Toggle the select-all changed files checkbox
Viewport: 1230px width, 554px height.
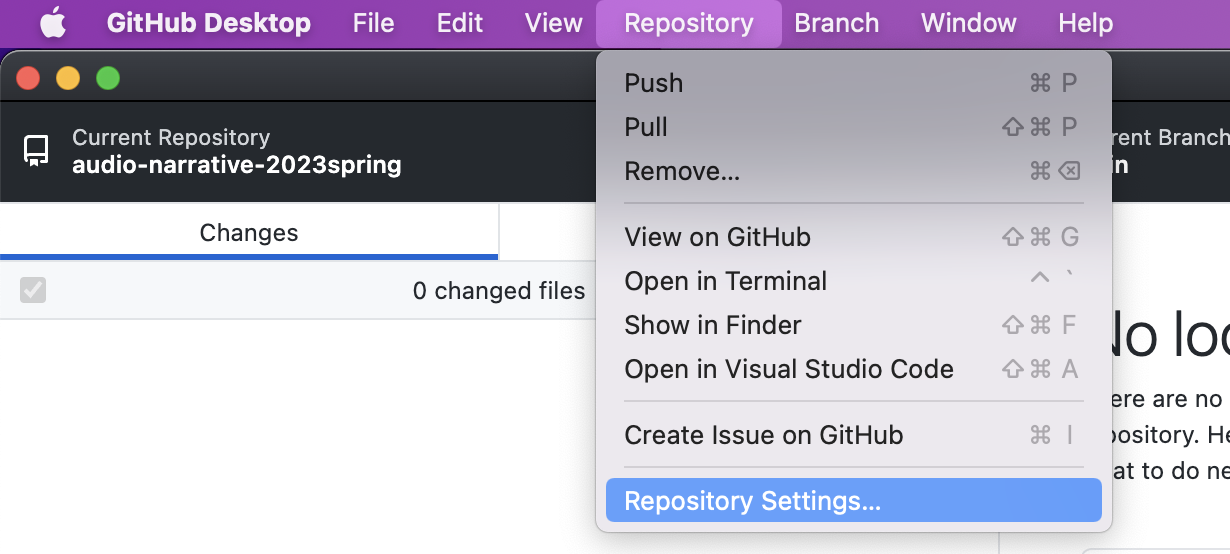pos(33,290)
